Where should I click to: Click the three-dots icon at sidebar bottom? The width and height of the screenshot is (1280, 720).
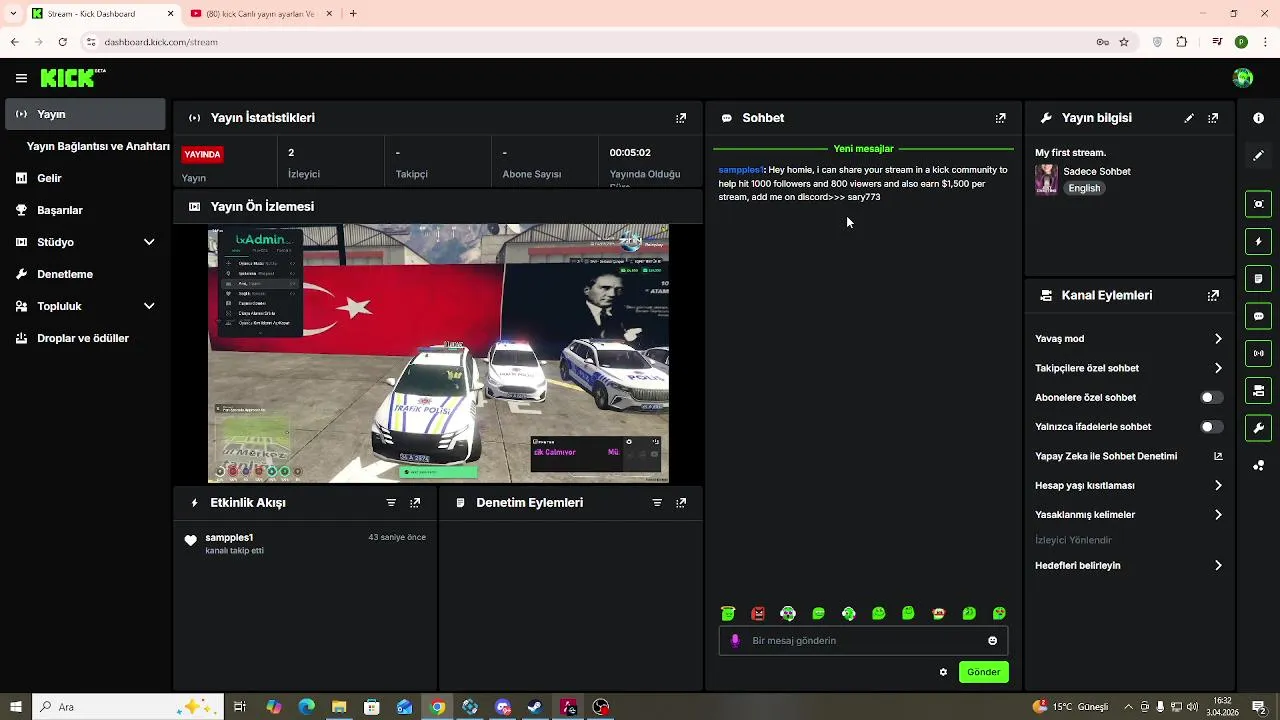(1259, 465)
